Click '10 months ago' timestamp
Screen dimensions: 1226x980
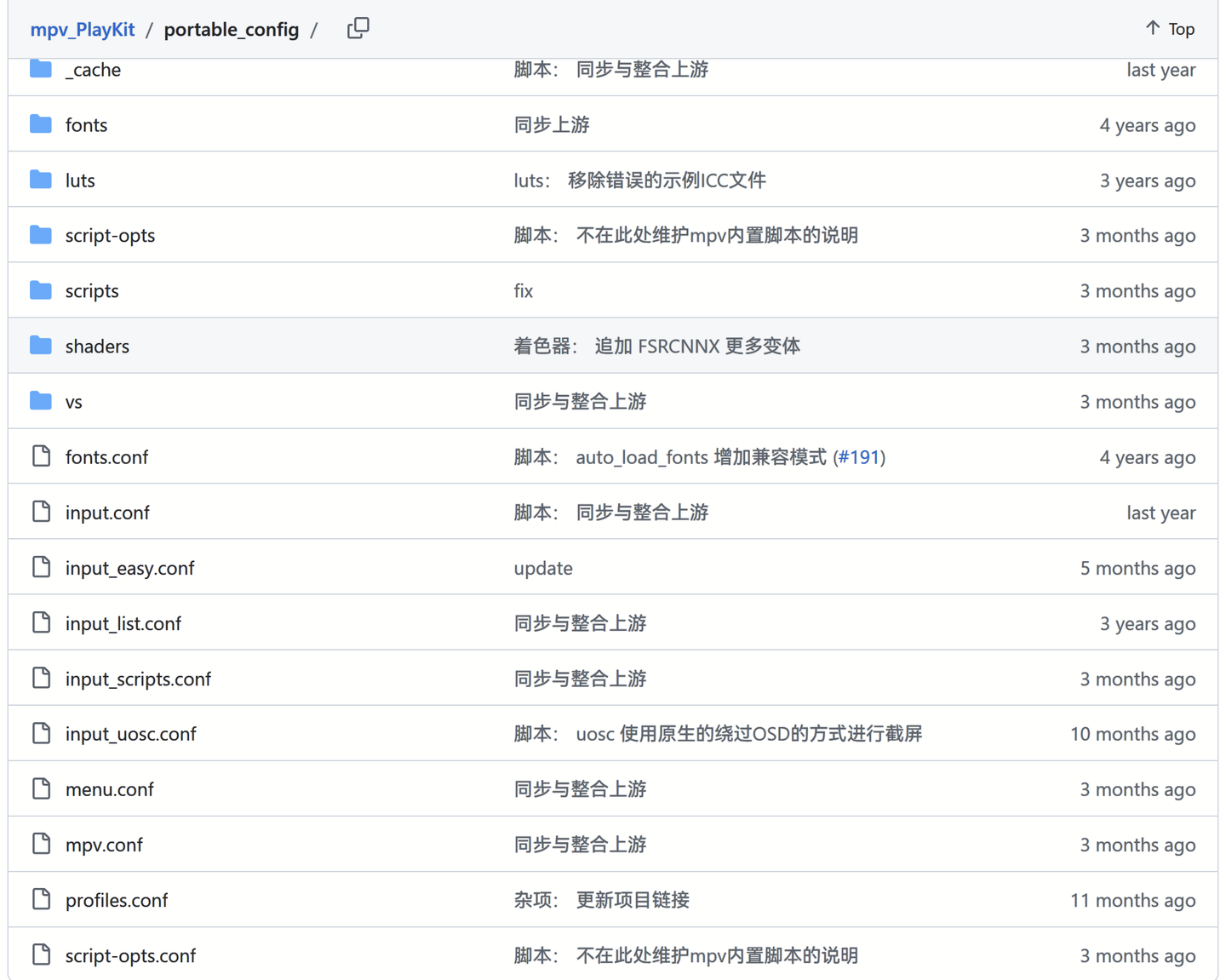click(1132, 734)
